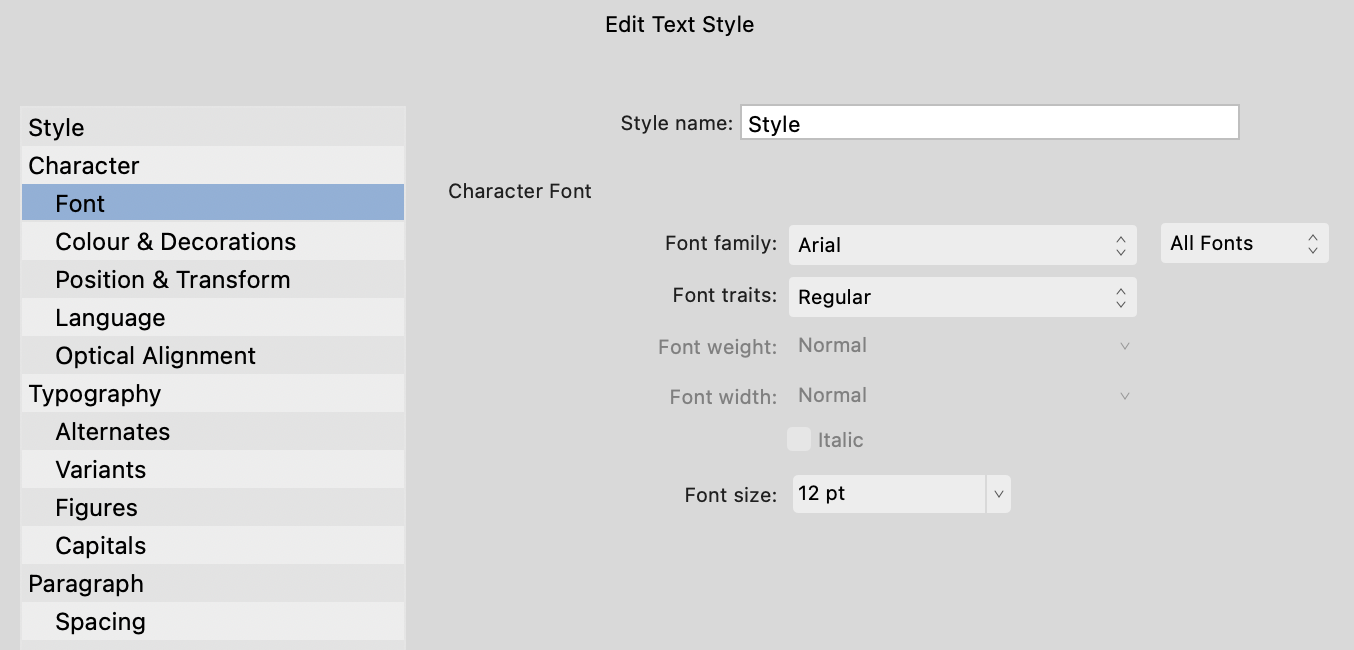The width and height of the screenshot is (1354, 650).
Task: Open the Alternates settings
Action: click(112, 431)
